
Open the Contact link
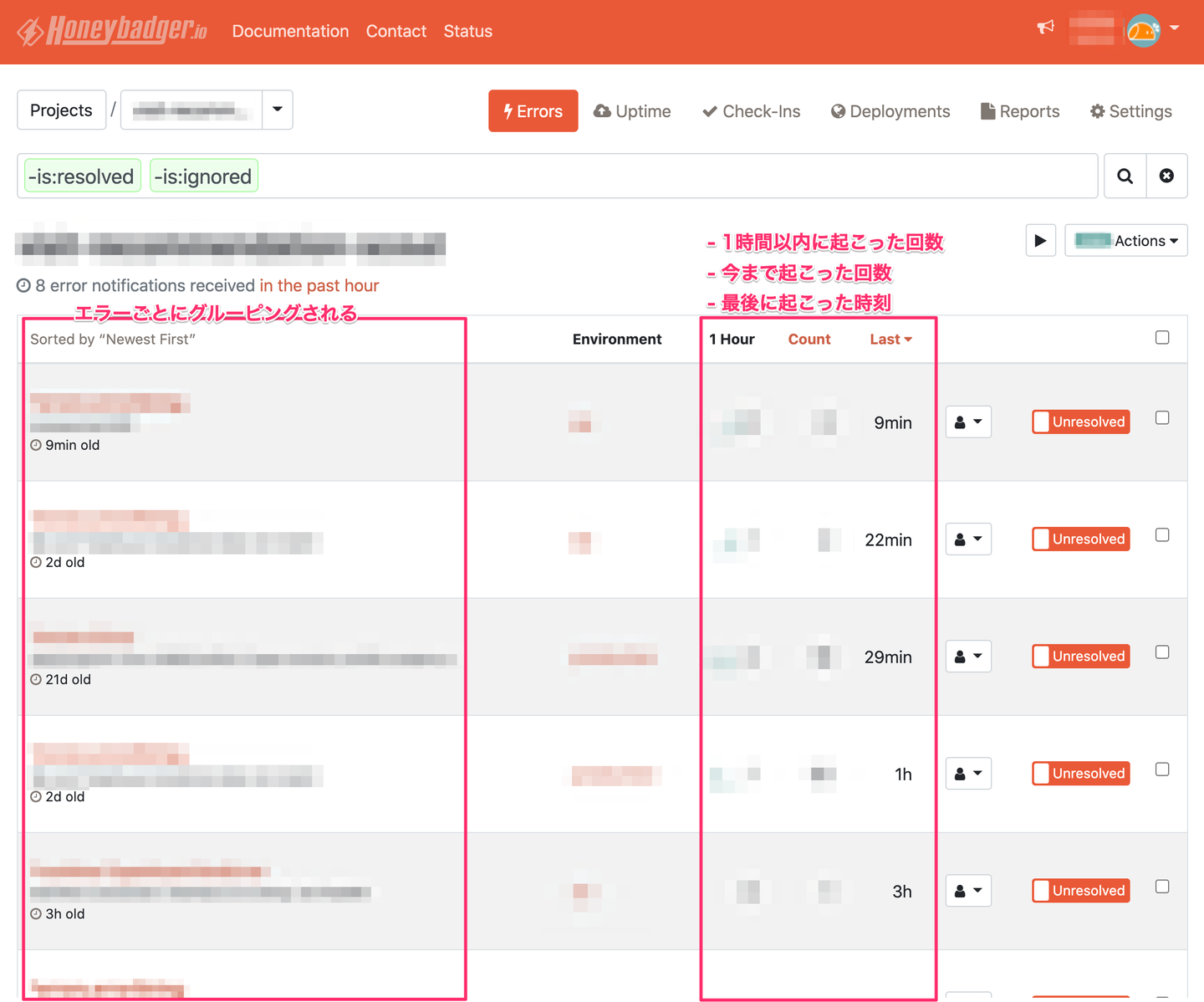coord(396,31)
